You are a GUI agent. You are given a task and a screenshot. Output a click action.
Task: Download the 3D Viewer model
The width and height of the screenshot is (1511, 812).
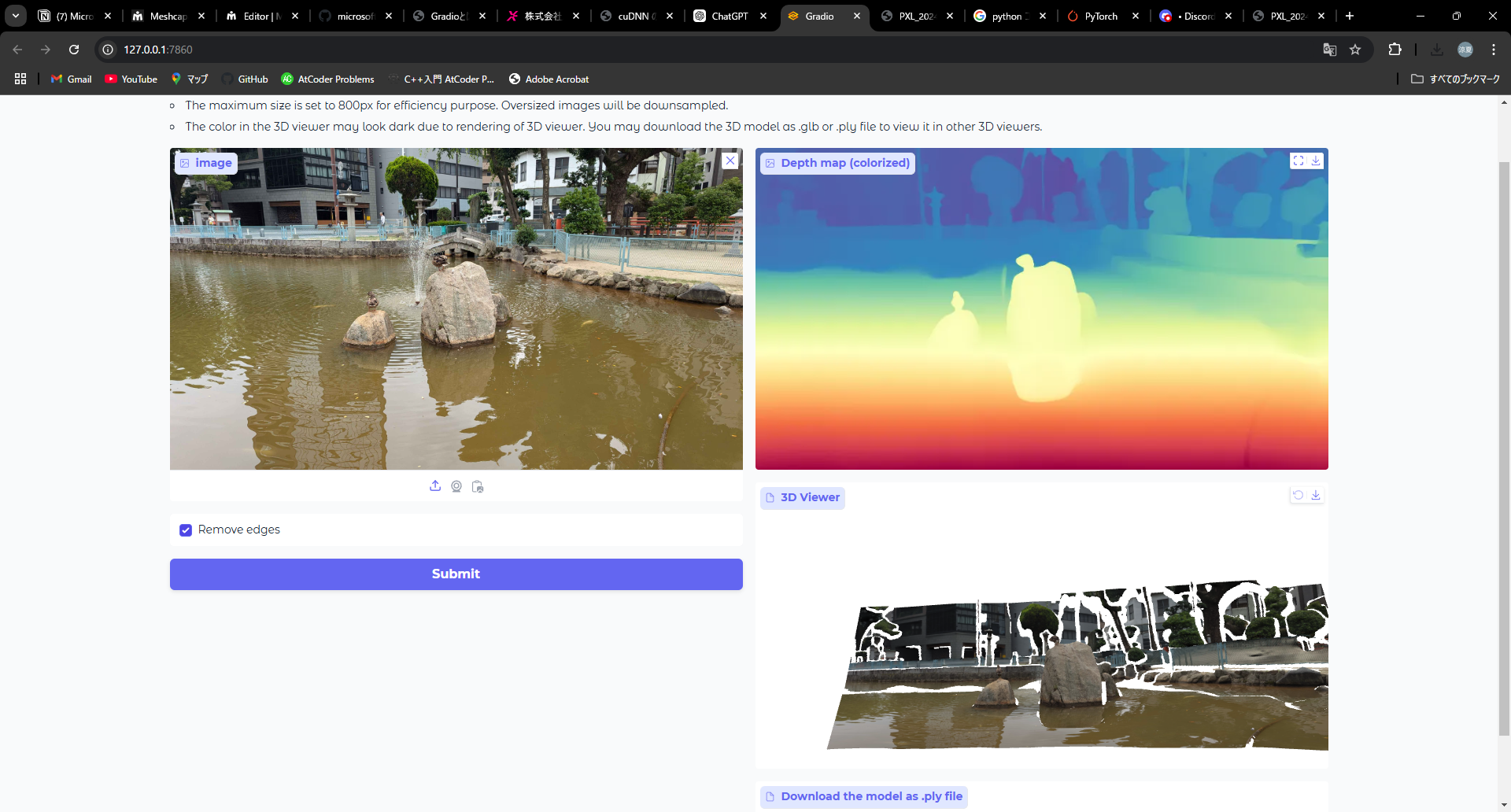point(1316,495)
